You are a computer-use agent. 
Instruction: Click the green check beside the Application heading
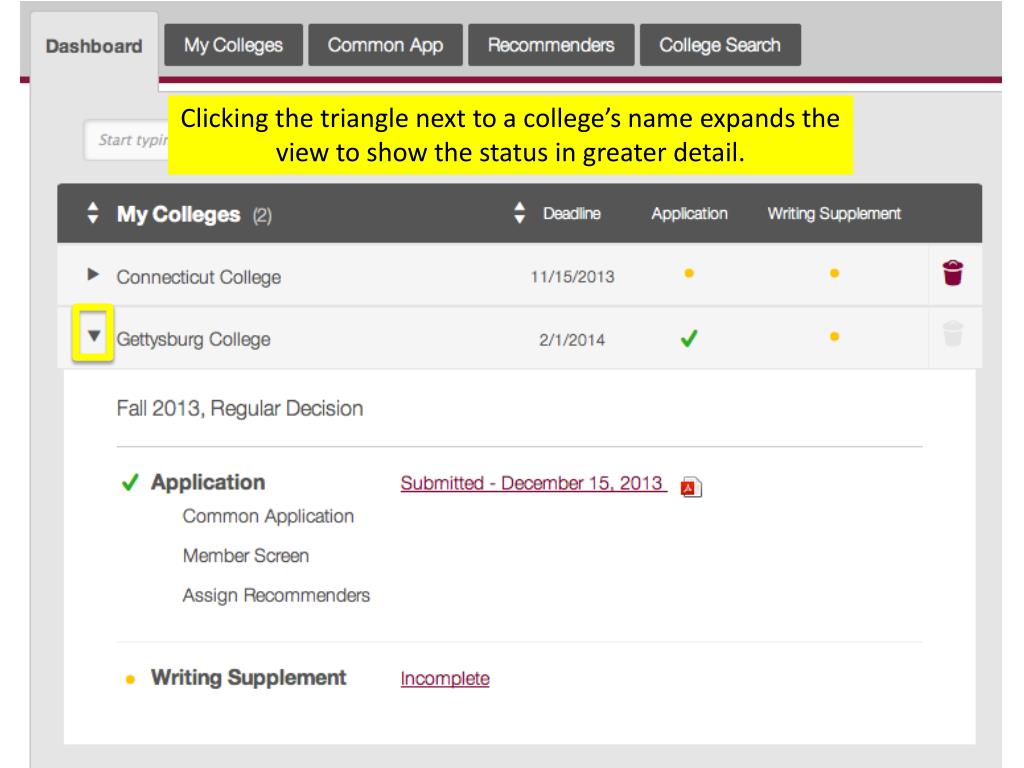tap(130, 483)
